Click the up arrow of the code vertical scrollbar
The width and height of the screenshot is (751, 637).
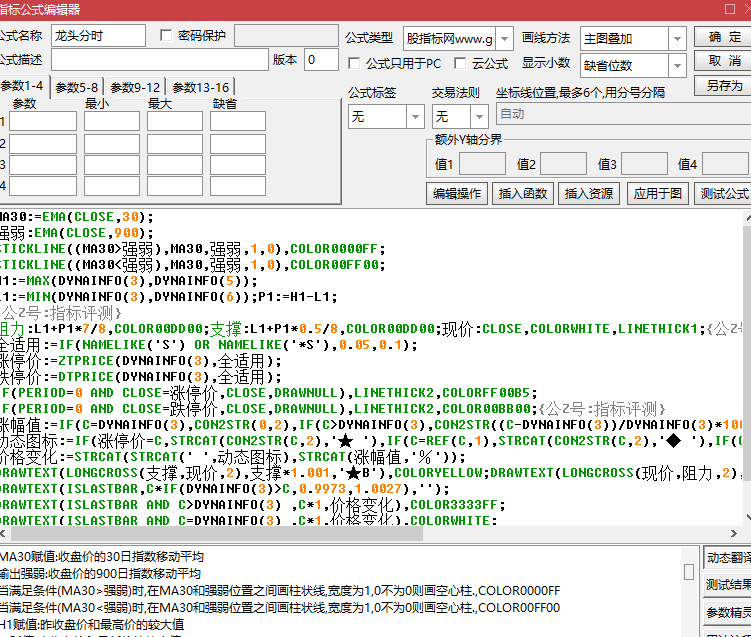748,218
